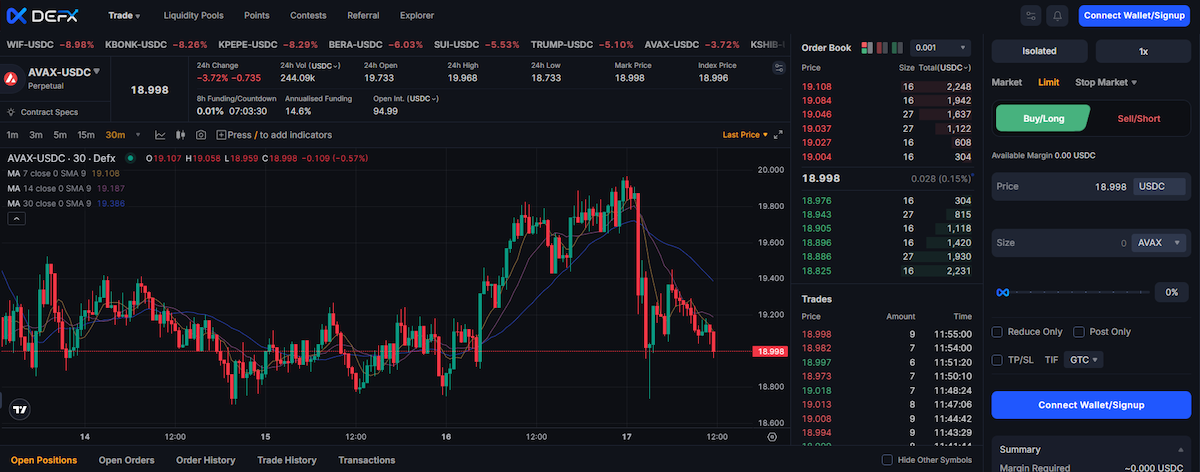
Task: Open stats customization sliders icon
Action: coord(779,67)
